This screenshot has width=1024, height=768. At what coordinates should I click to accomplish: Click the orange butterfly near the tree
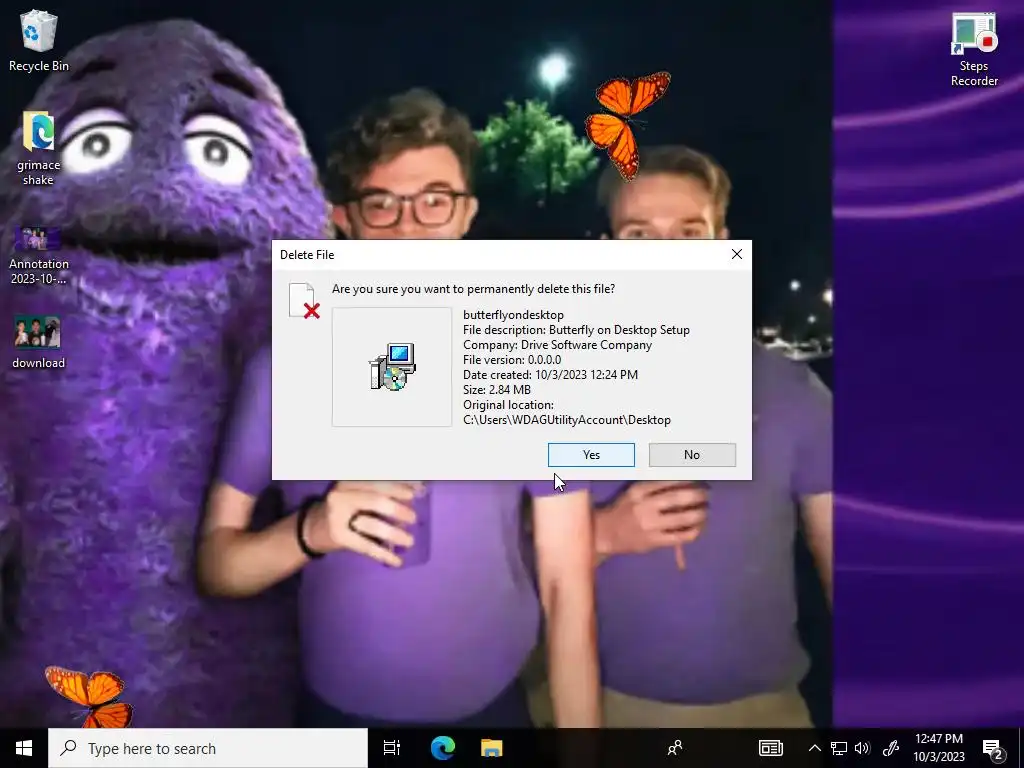tap(627, 125)
